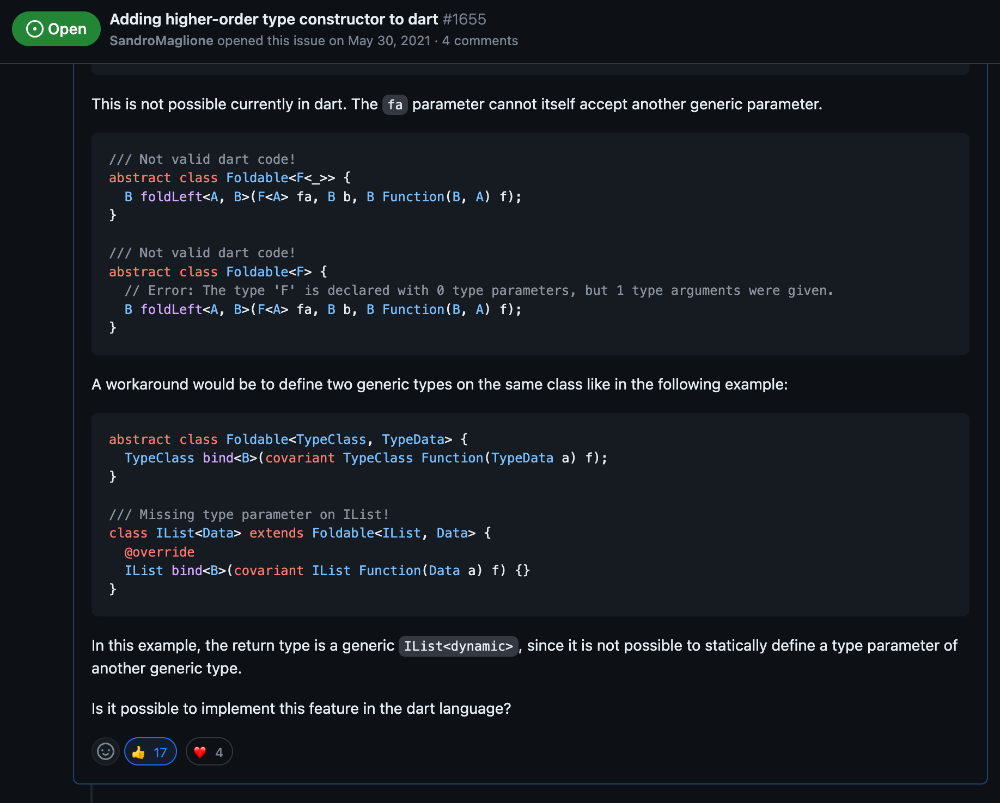Click the 'abstract class Foldable<TypeClass, TypeData>' code line

pyautogui.click(x=281, y=439)
